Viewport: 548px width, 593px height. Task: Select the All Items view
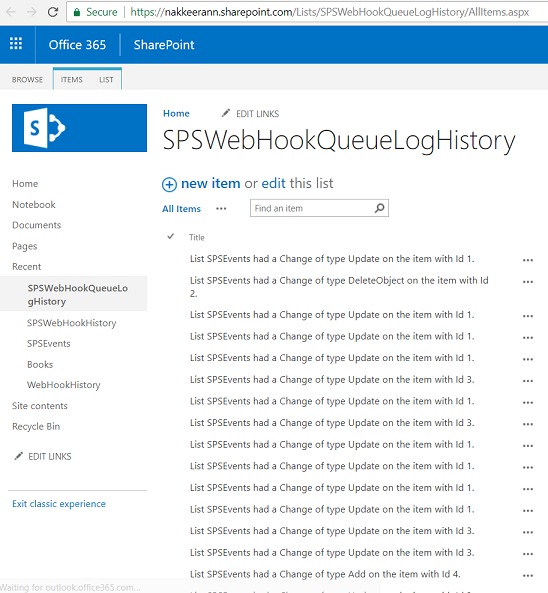[x=182, y=209]
